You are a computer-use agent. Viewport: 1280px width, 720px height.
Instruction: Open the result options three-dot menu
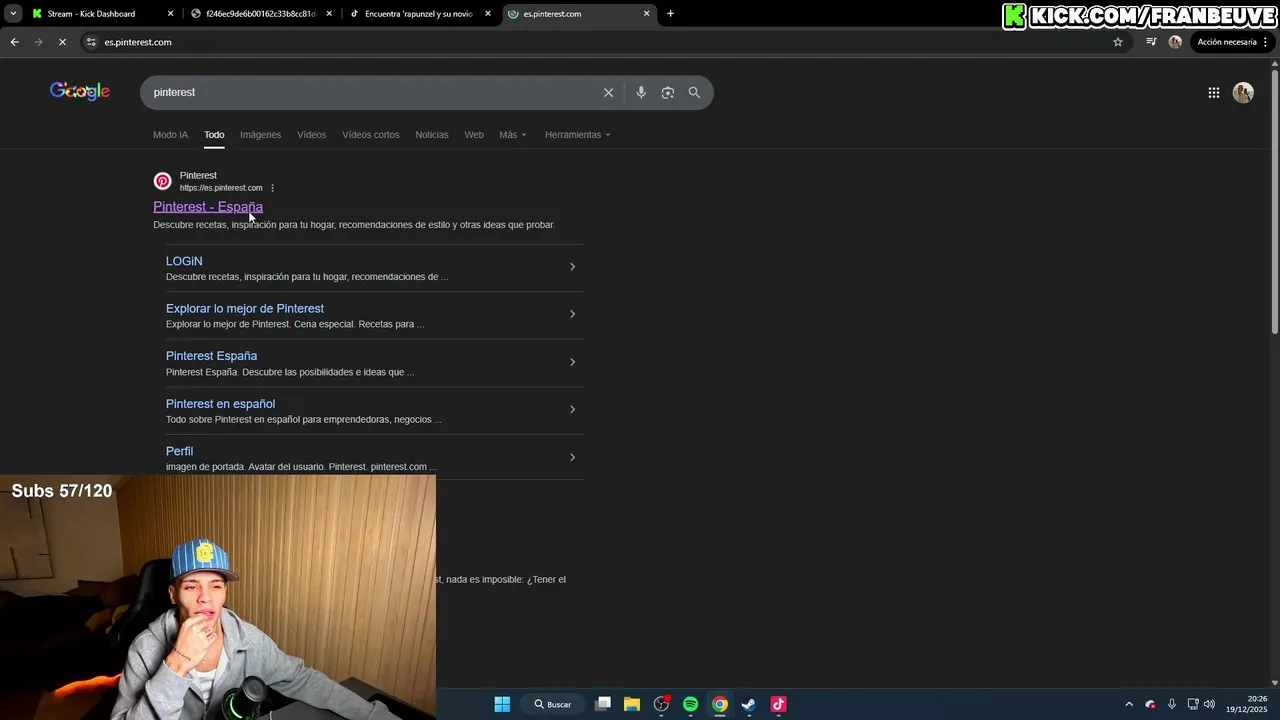[272, 188]
